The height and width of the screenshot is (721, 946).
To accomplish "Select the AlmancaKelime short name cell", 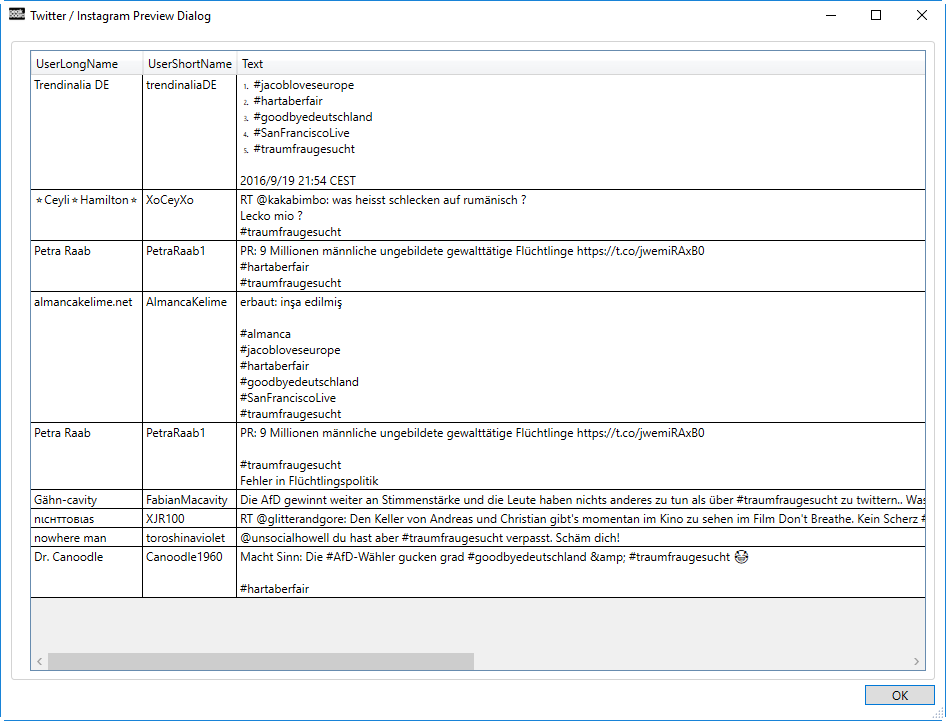I will pos(189,357).
